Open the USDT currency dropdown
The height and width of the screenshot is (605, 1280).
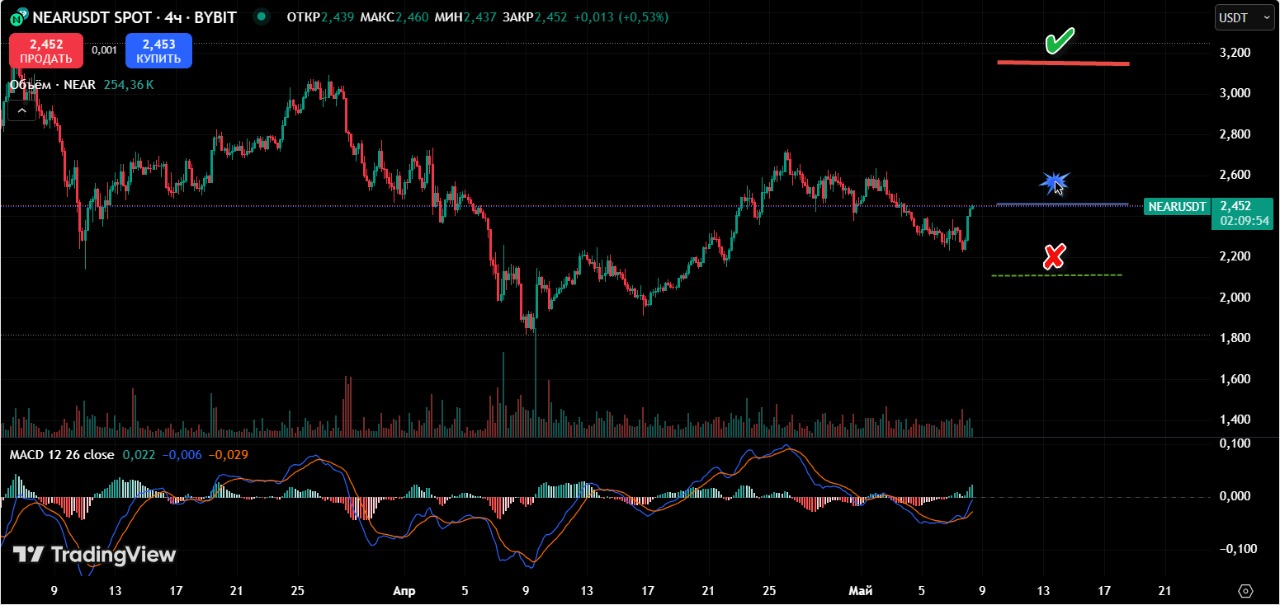pos(1238,17)
